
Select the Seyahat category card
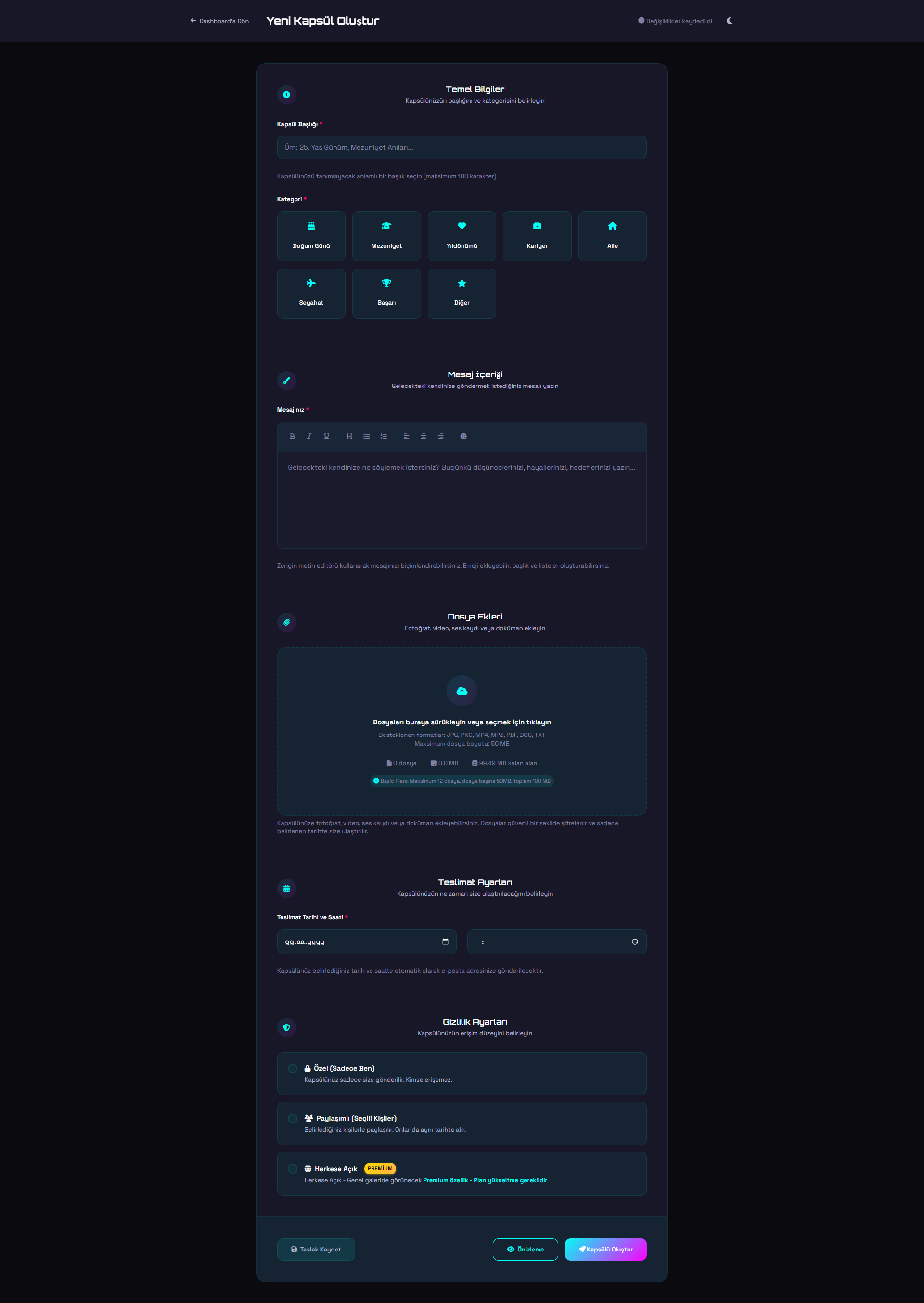(x=311, y=293)
